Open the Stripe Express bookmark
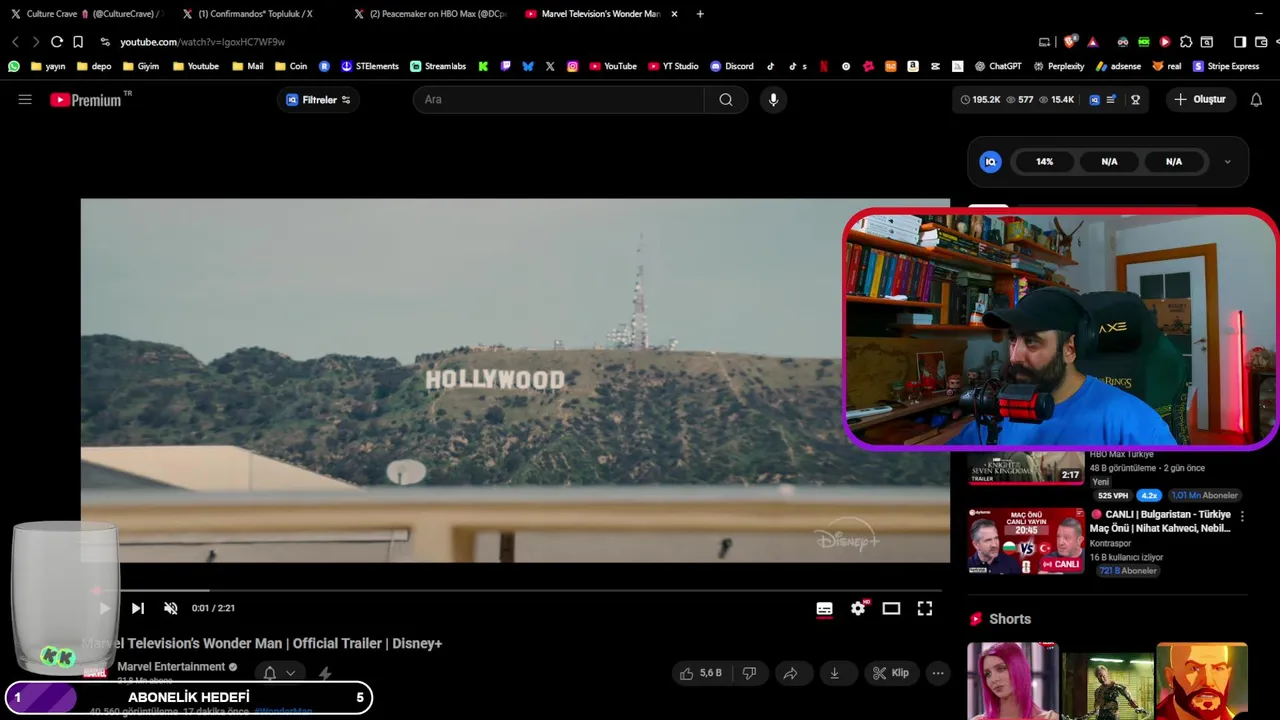Image resolution: width=1280 pixels, height=720 pixels. (x=1226, y=66)
